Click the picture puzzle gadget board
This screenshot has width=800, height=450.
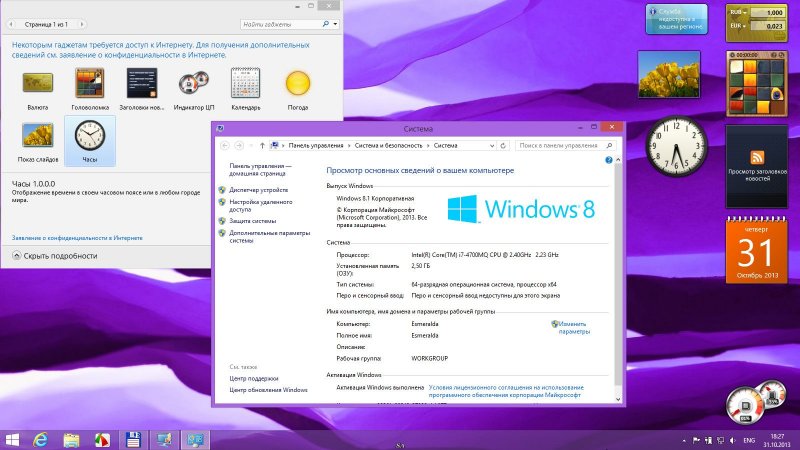click(x=757, y=88)
